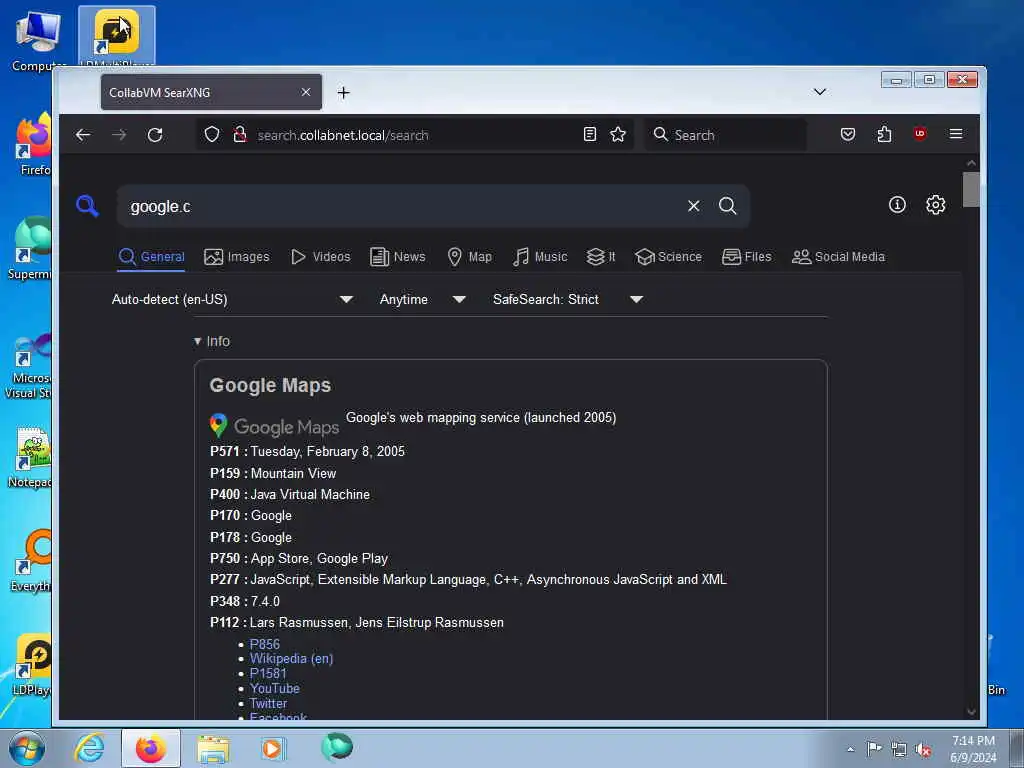Switch to the News category

point(398,257)
